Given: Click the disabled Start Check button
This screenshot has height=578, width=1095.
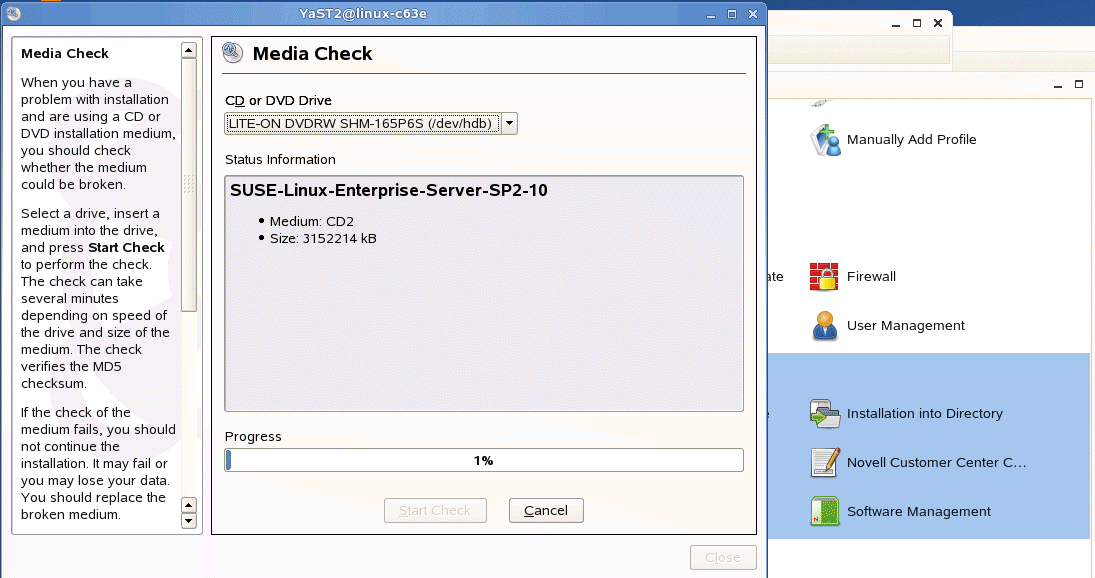Looking at the screenshot, I should click(x=435, y=510).
